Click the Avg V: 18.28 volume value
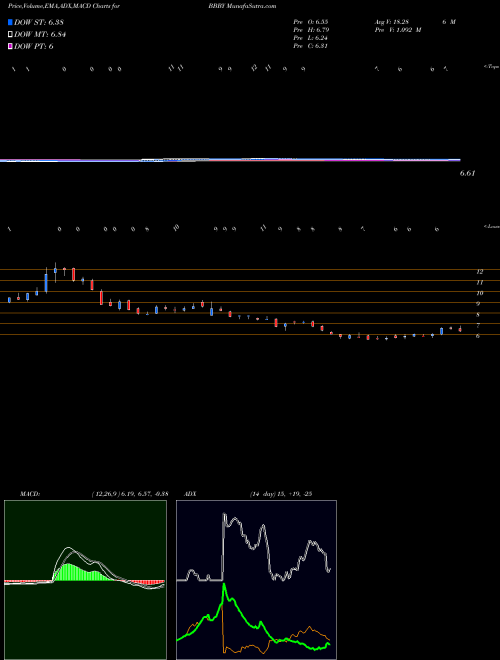The width and height of the screenshot is (500, 660). click(x=392, y=22)
